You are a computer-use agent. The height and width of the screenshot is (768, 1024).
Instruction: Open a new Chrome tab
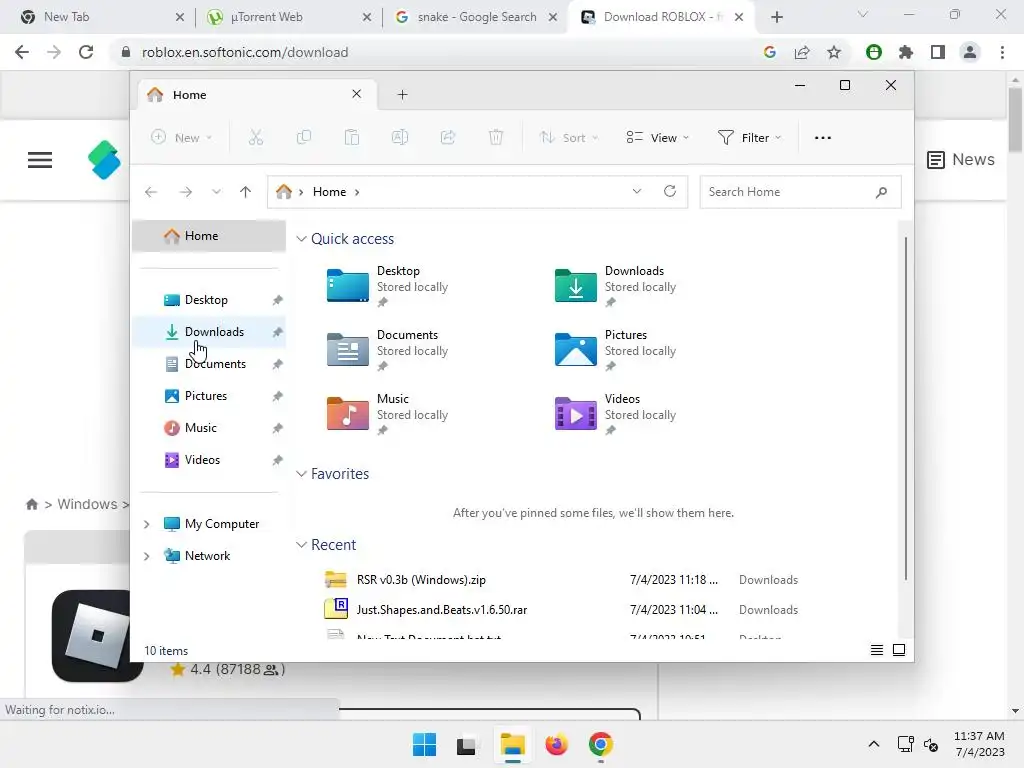coord(776,17)
